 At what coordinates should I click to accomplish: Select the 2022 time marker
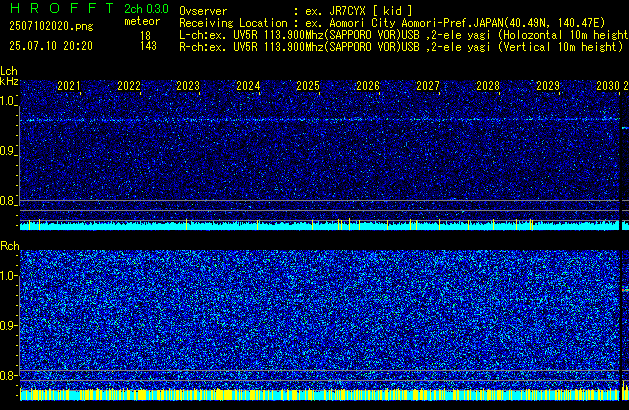pos(129,86)
